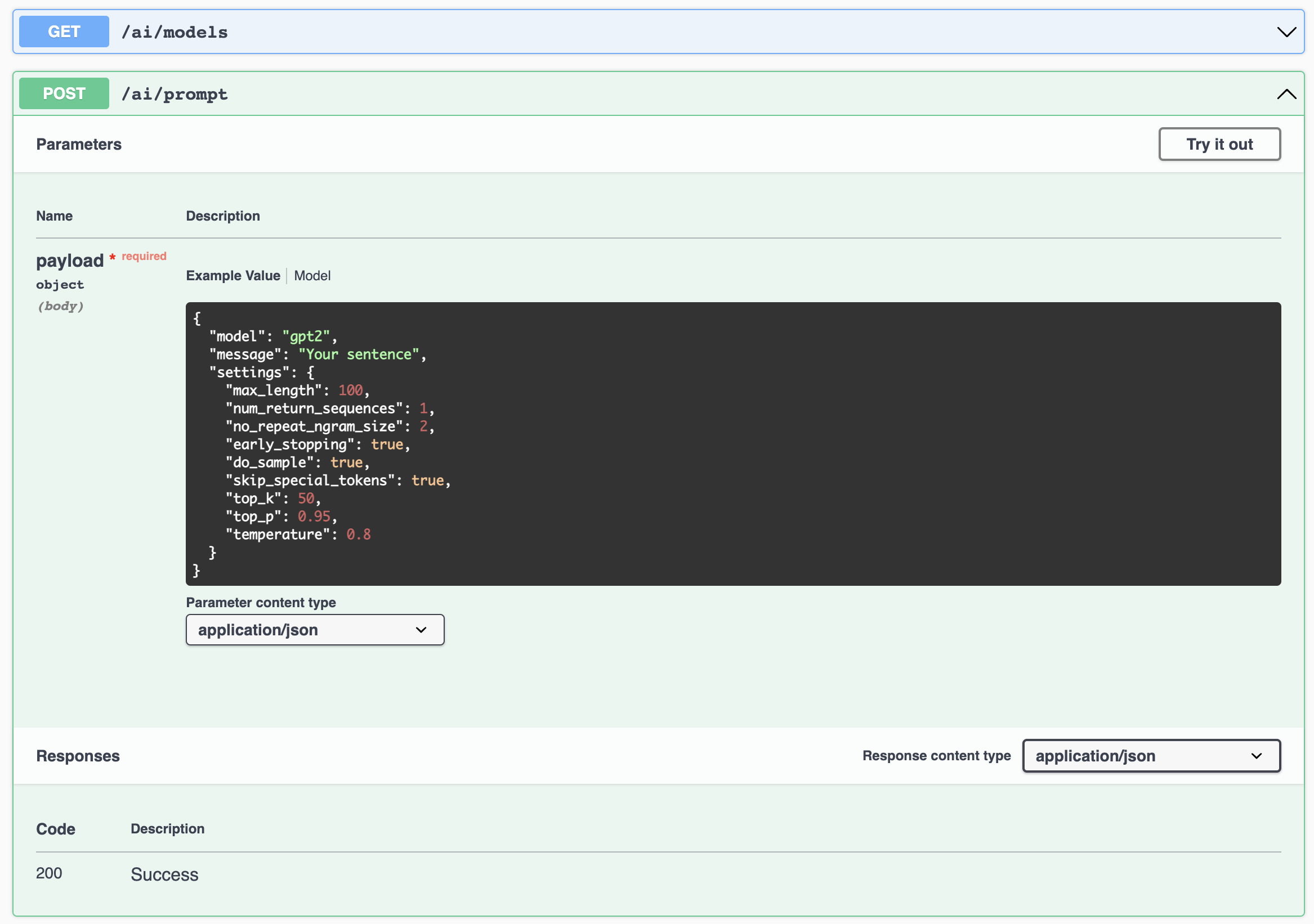
Task: Click the "num_return_sequences" key text
Action: (x=314, y=409)
